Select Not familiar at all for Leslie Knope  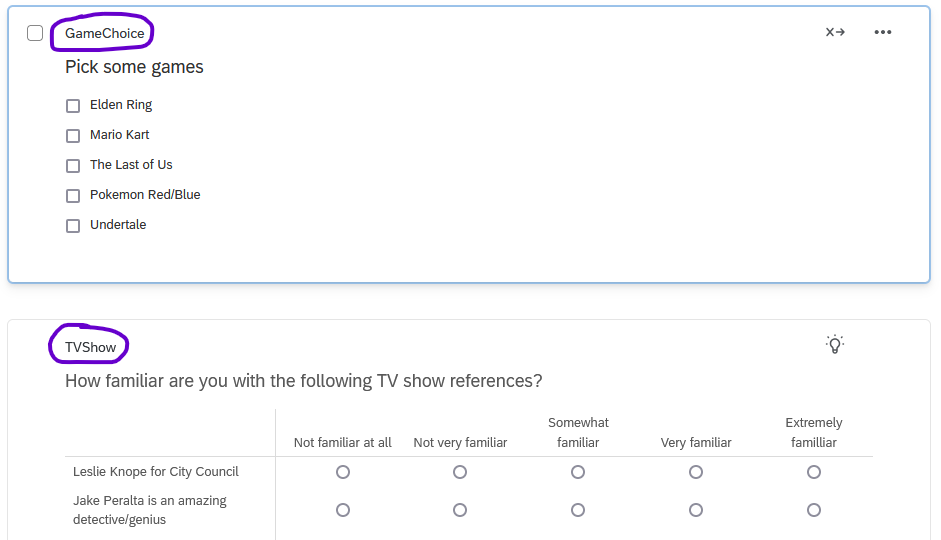coord(343,472)
